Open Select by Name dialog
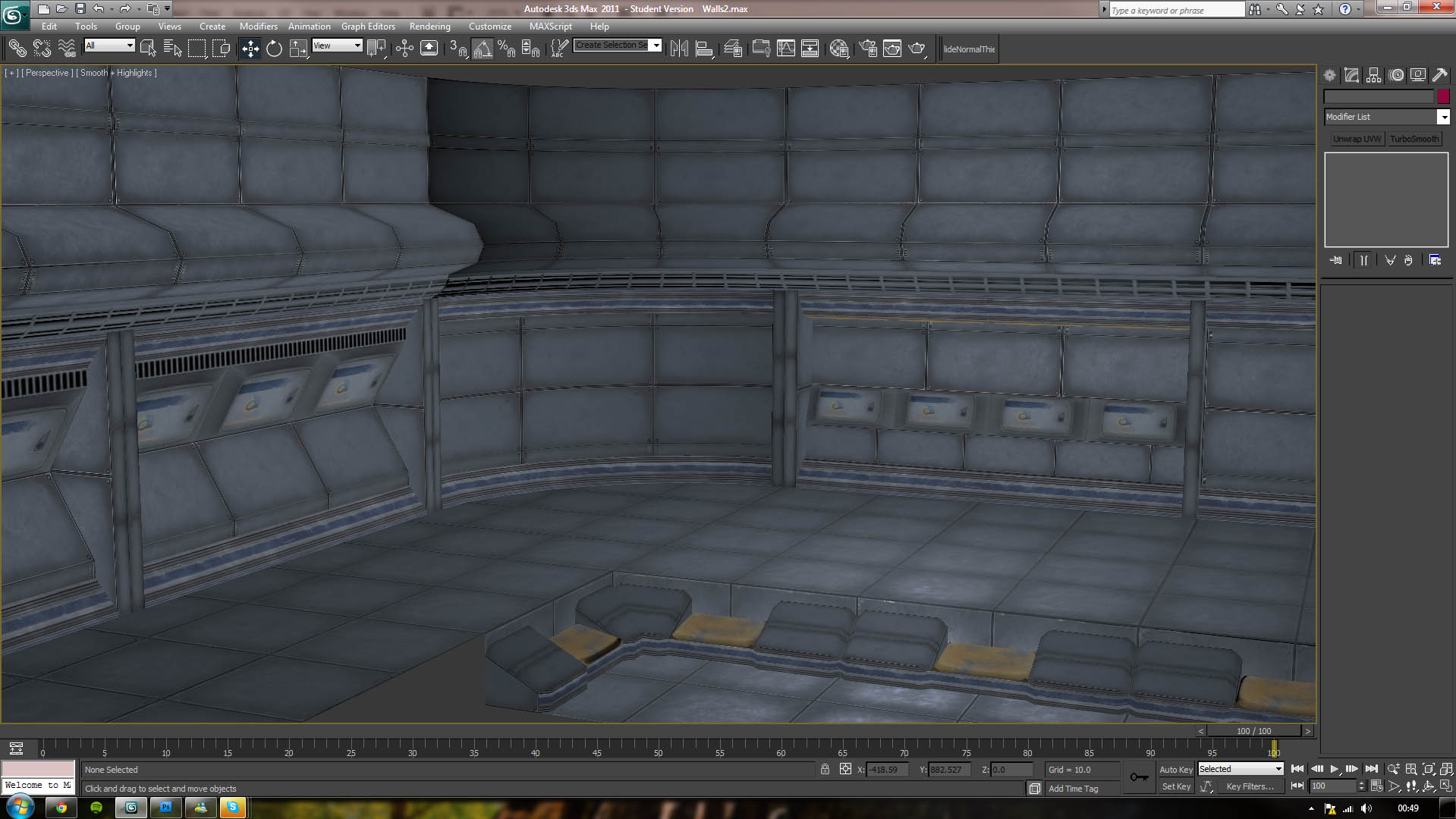This screenshot has height=819, width=1456. 172,49
